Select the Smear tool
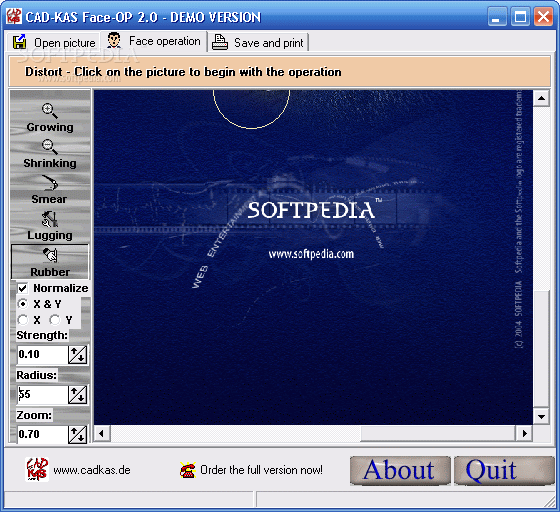Screen dimensions: 560x512 (x=50, y=190)
